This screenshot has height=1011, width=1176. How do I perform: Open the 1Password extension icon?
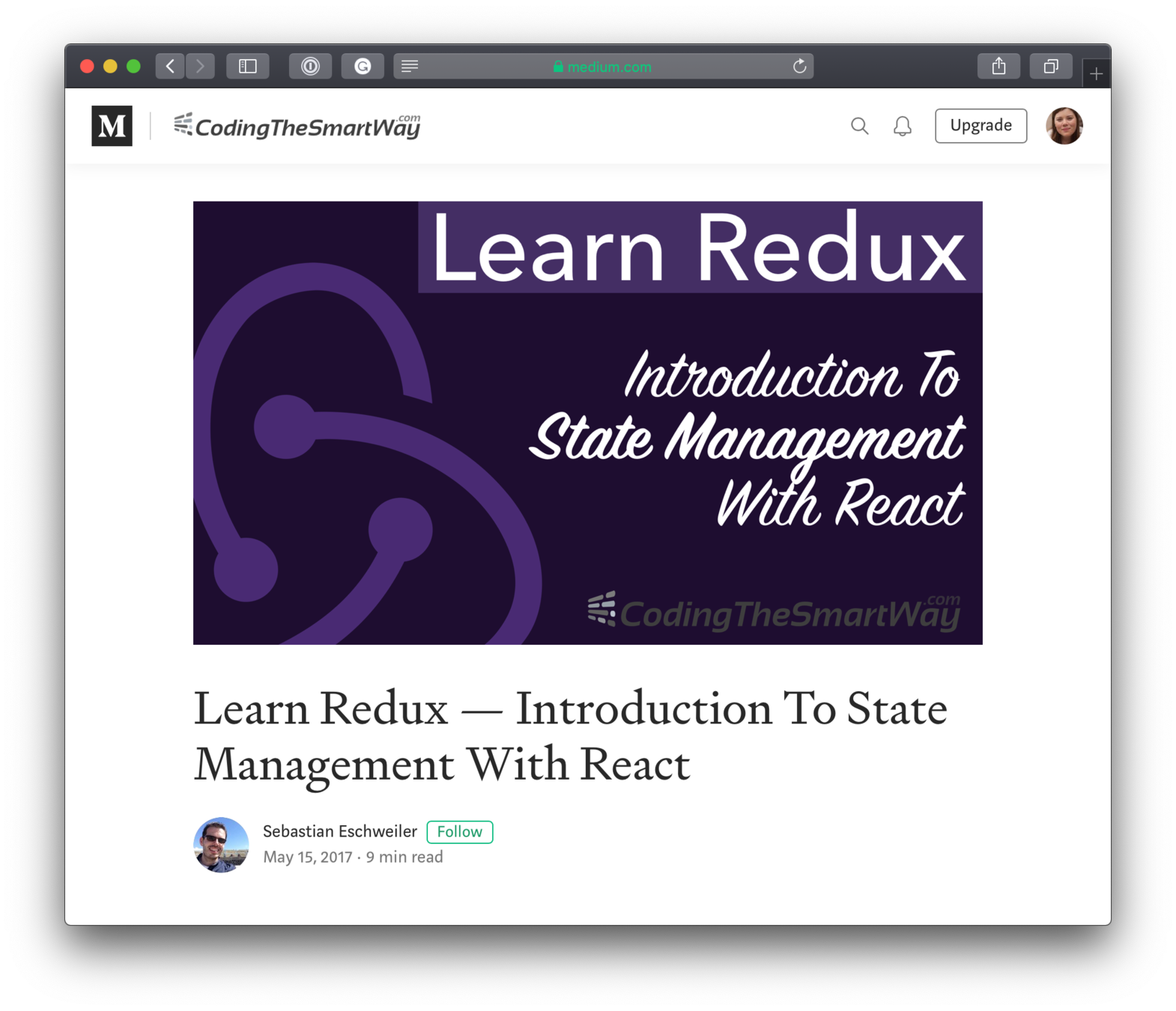coord(311,67)
